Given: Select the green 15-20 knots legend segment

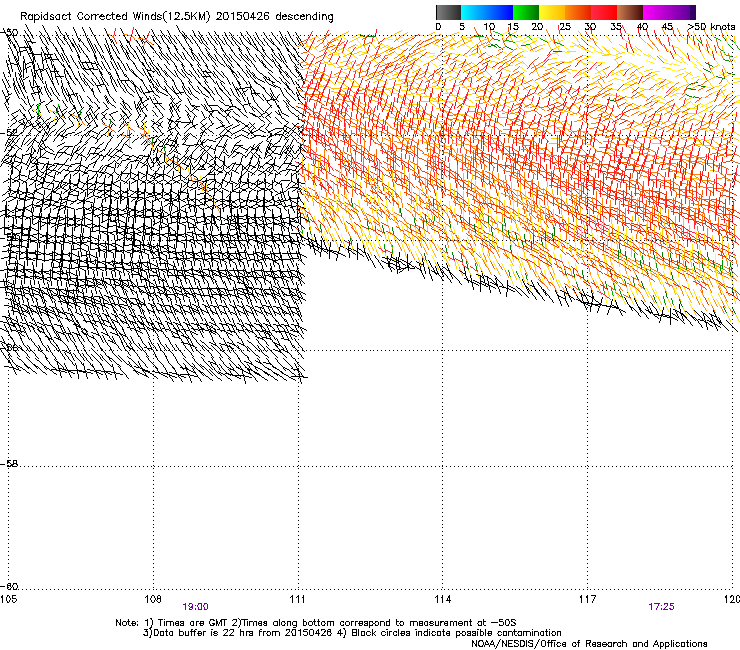Looking at the screenshot, I should (526, 12).
